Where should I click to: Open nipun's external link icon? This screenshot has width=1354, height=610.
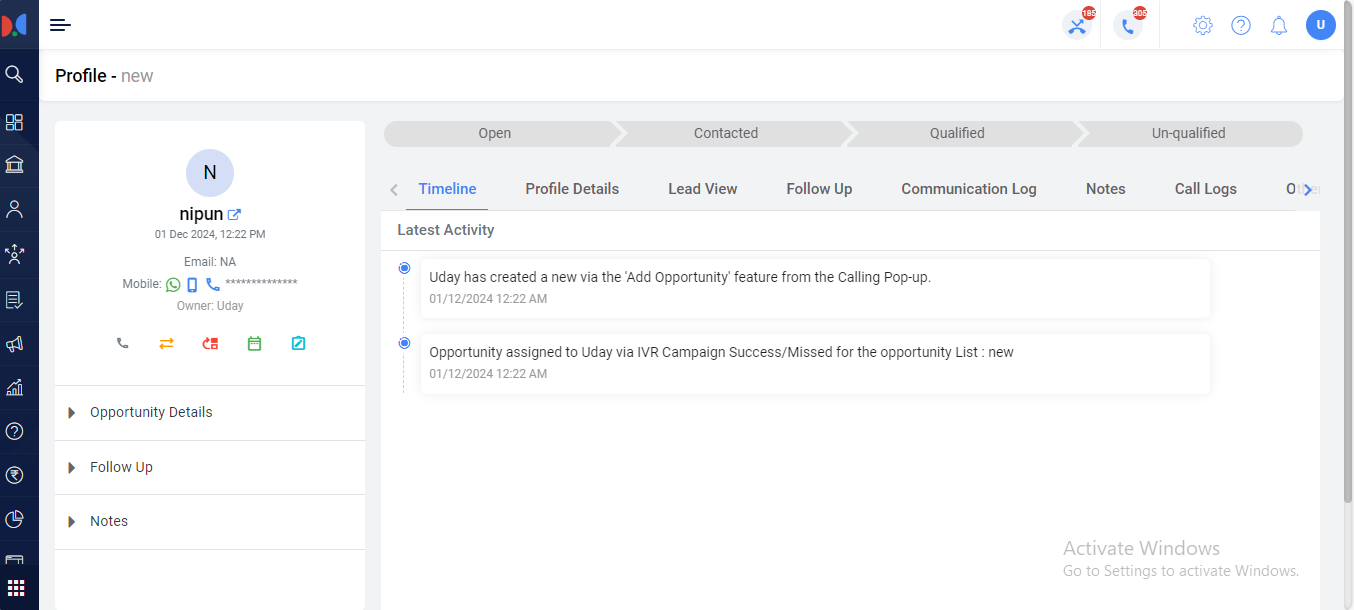click(234, 214)
